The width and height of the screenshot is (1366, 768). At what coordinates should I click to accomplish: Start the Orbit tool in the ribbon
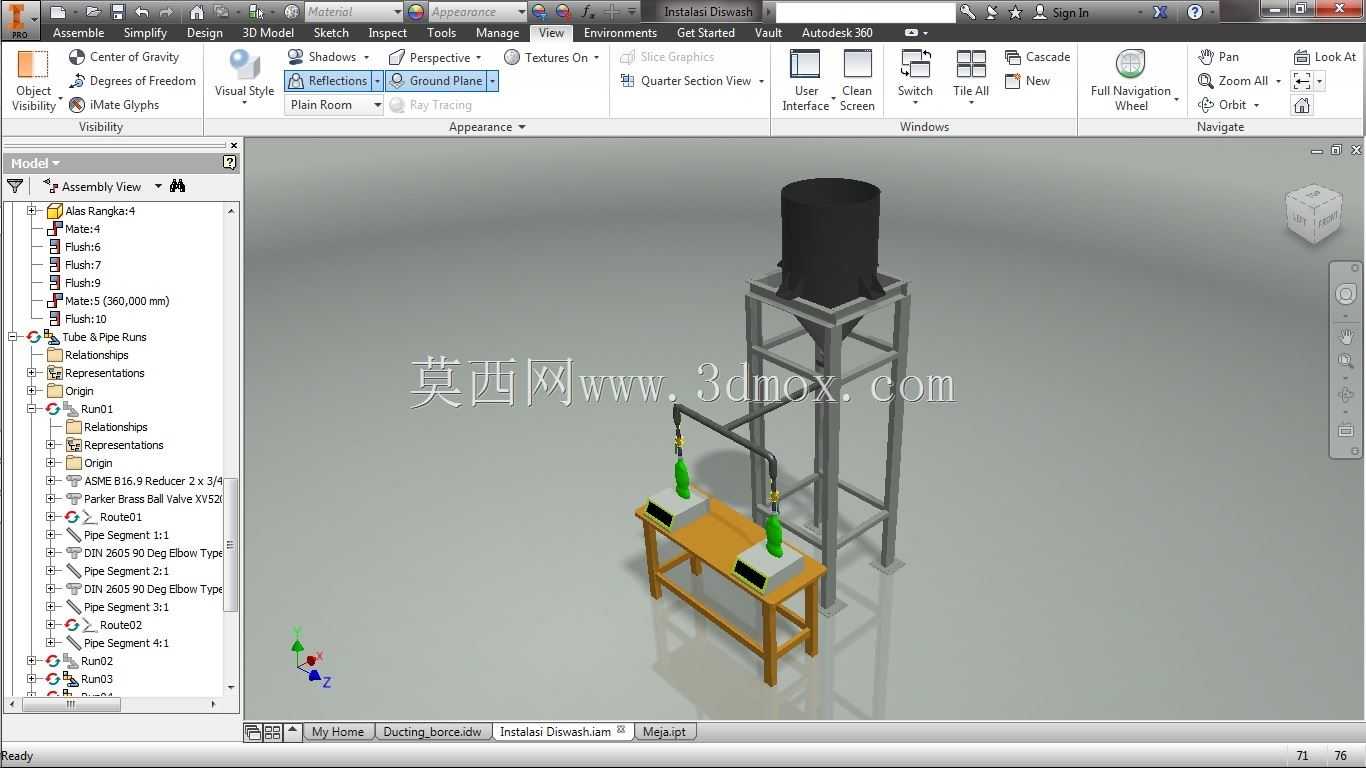click(x=1222, y=105)
